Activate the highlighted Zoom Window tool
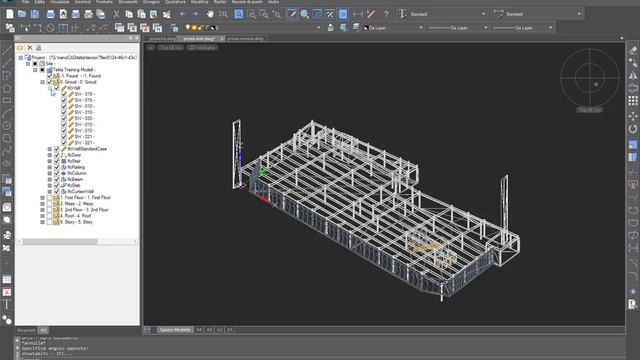Image resolution: width=640 pixels, height=360 pixels. [x=239, y=14]
